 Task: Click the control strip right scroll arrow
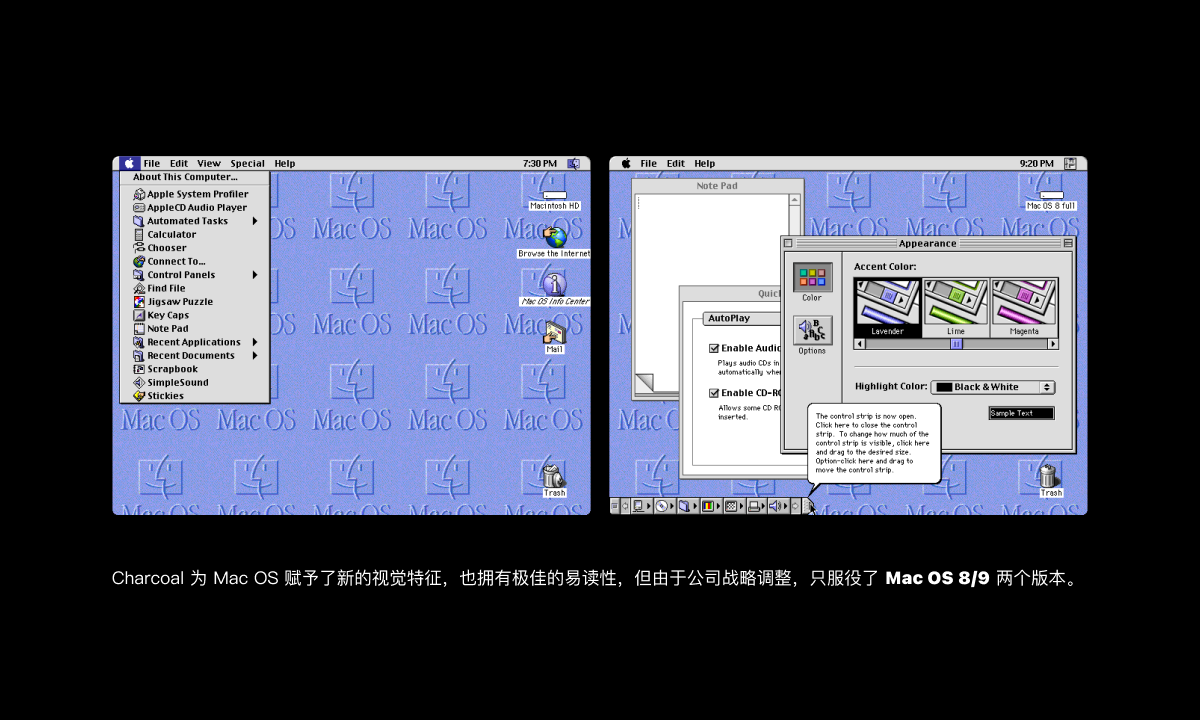coord(795,506)
